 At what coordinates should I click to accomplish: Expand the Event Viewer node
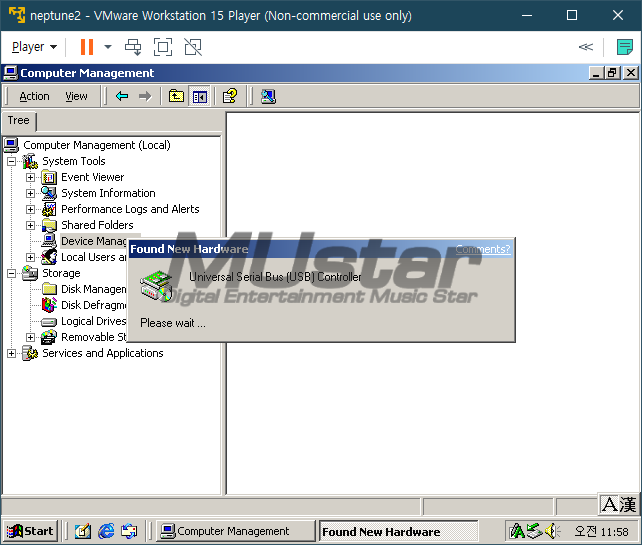coord(30,177)
